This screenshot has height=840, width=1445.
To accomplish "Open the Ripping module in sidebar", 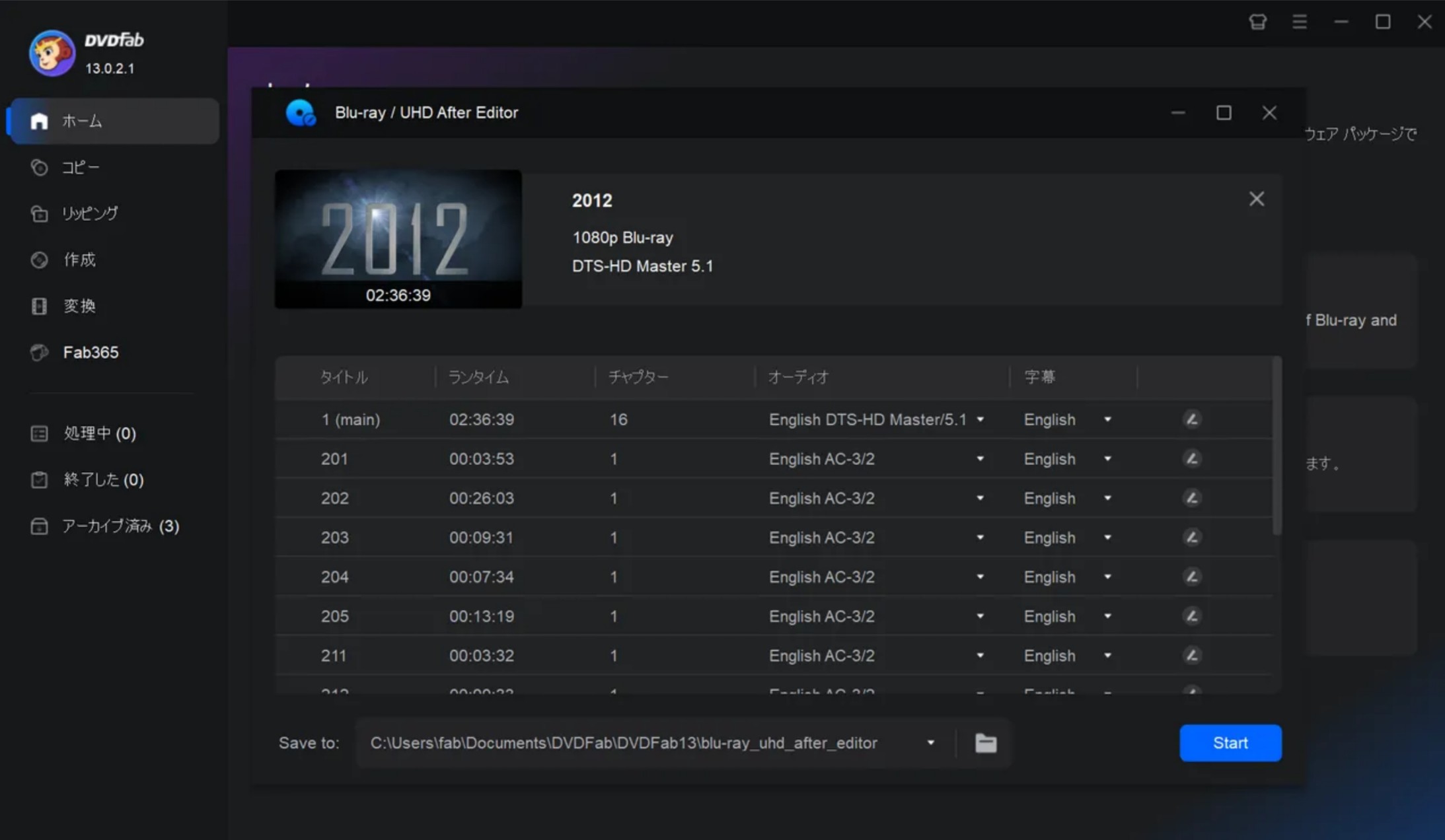I will (114, 213).
